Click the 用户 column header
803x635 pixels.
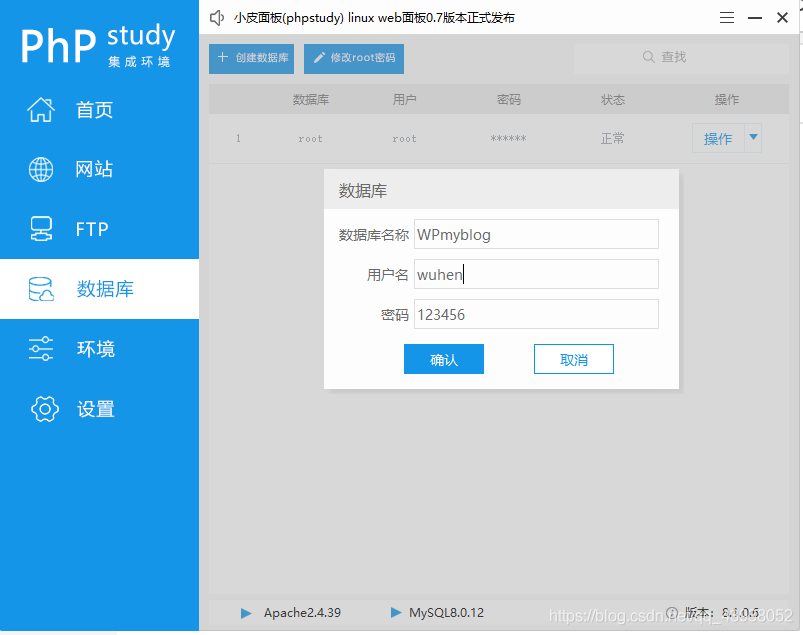click(x=405, y=99)
